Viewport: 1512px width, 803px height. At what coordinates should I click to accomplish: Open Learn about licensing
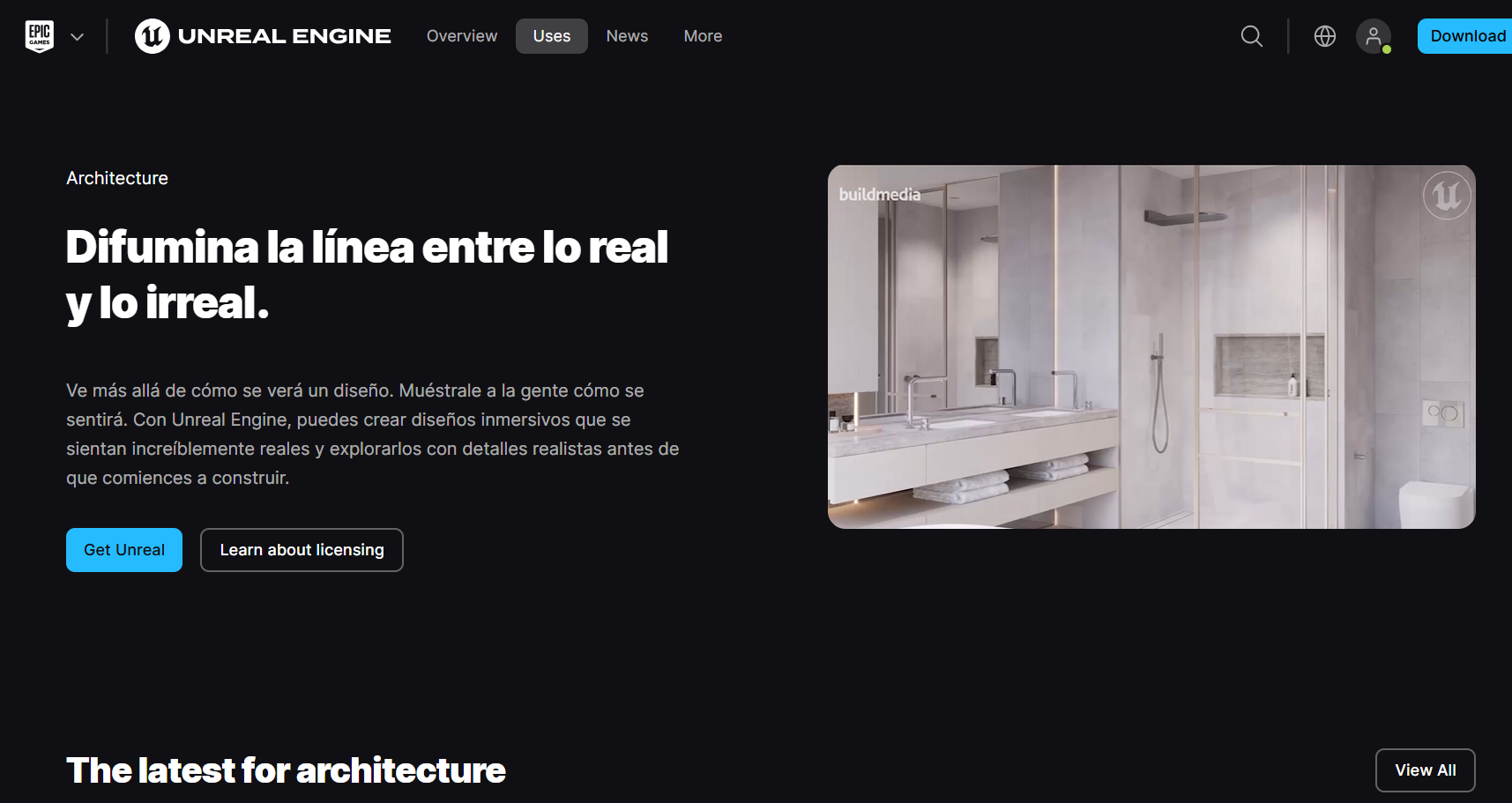coord(302,550)
